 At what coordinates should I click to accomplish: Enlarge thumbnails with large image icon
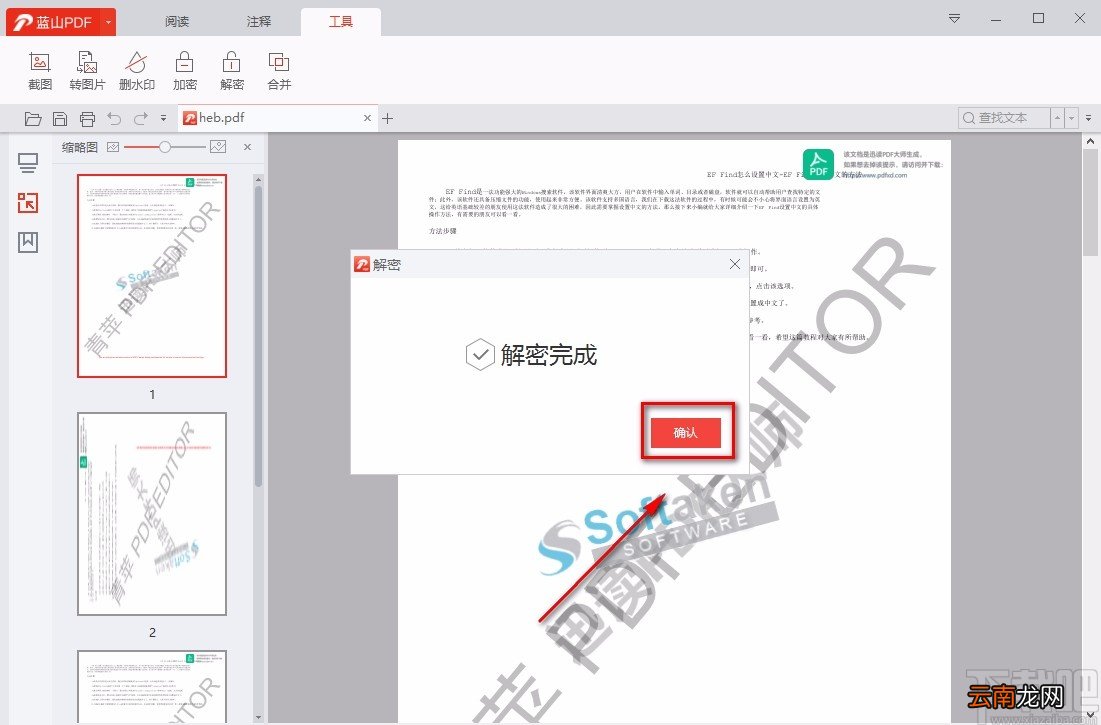coord(218,147)
